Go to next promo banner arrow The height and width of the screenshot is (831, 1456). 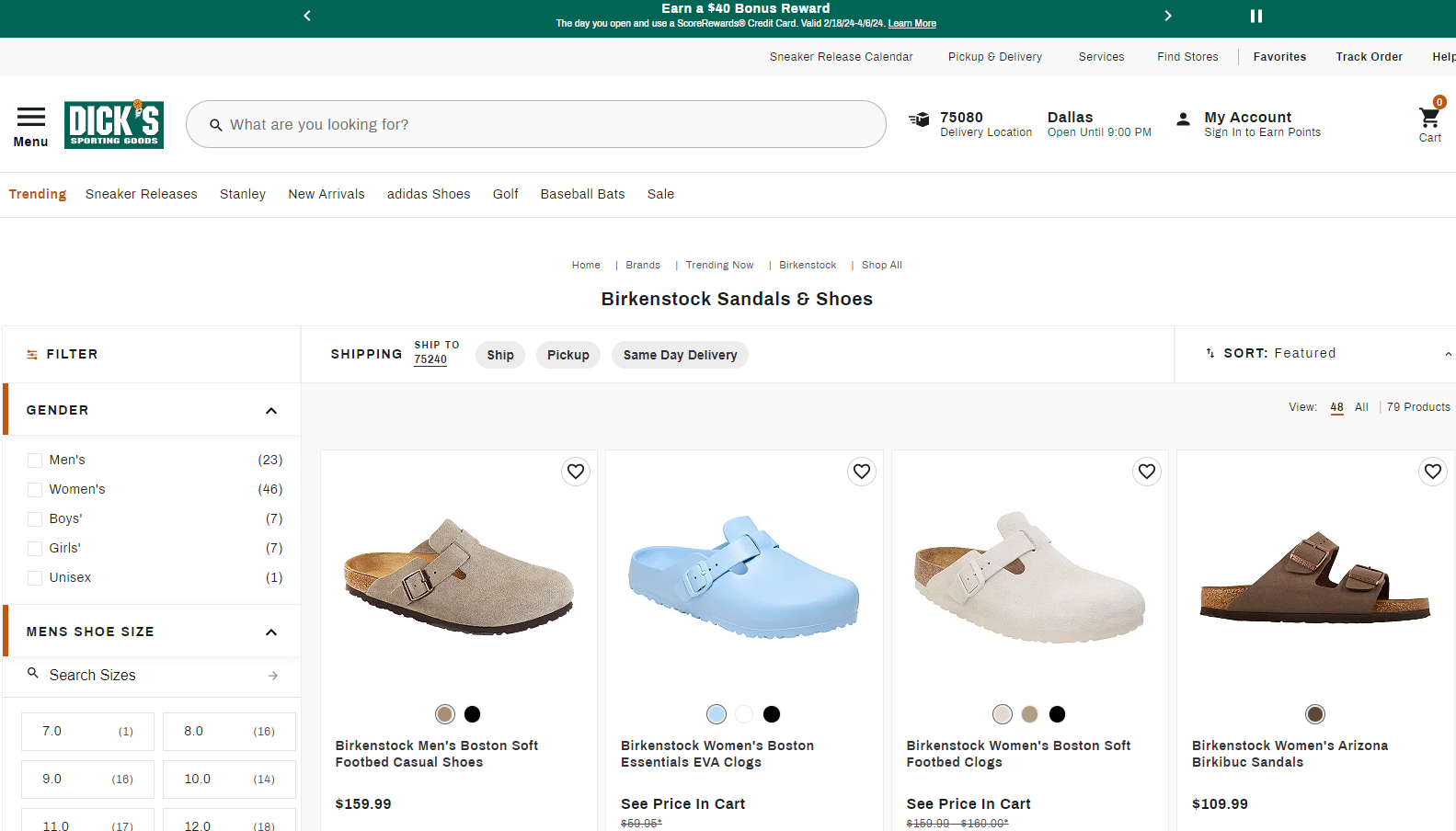point(1168,16)
